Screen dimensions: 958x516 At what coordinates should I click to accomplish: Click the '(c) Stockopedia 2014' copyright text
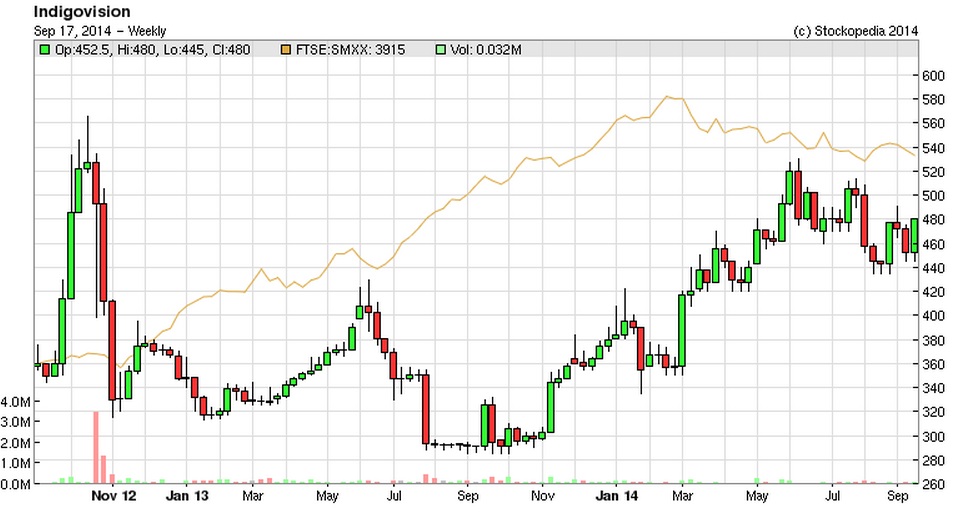pyautogui.click(x=855, y=31)
